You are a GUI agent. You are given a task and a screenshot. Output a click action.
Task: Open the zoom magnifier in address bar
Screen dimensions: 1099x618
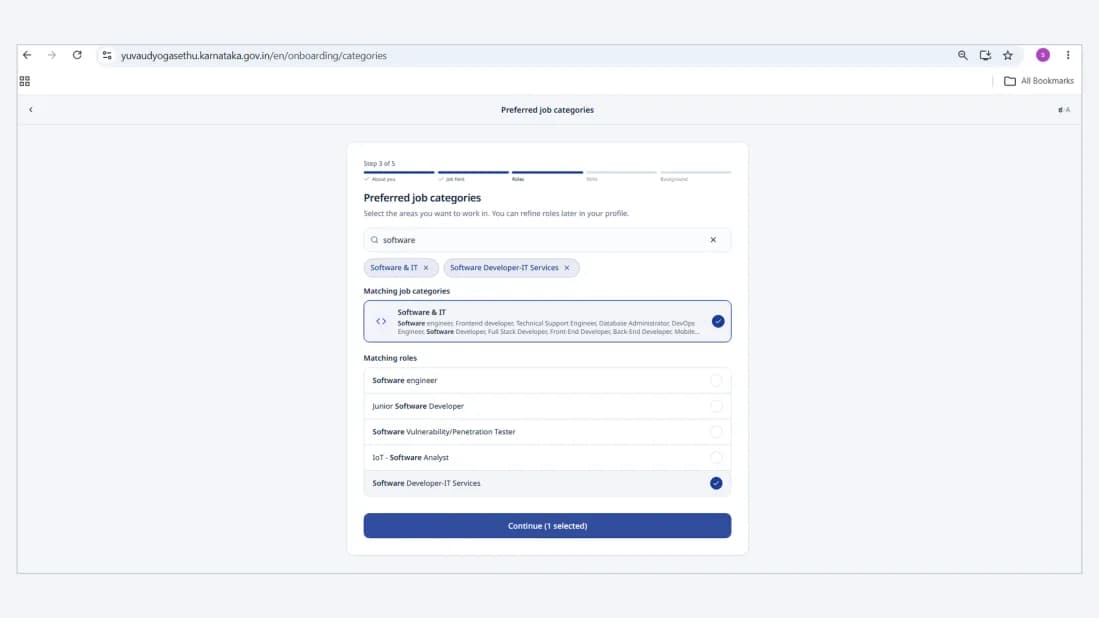pyautogui.click(x=962, y=55)
